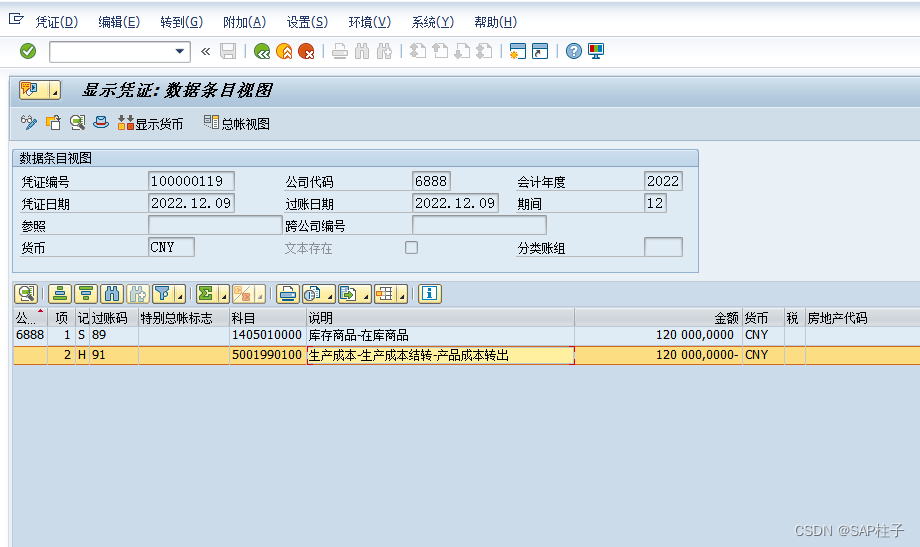This screenshot has width=920, height=547.
Task: Click the window menu icon at top-left
Action: 16,20
